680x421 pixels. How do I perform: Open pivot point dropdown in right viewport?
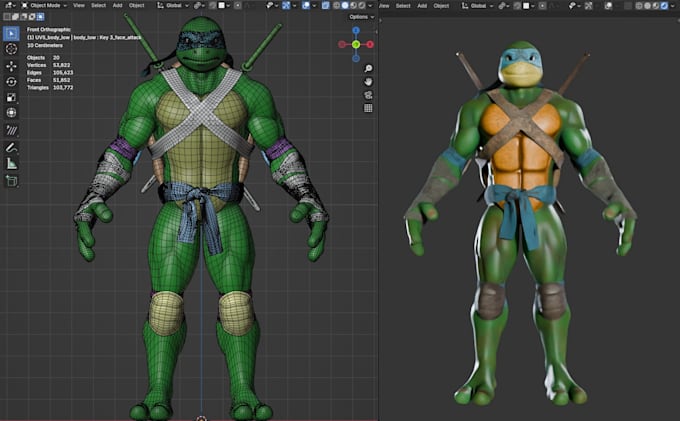point(503,6)
